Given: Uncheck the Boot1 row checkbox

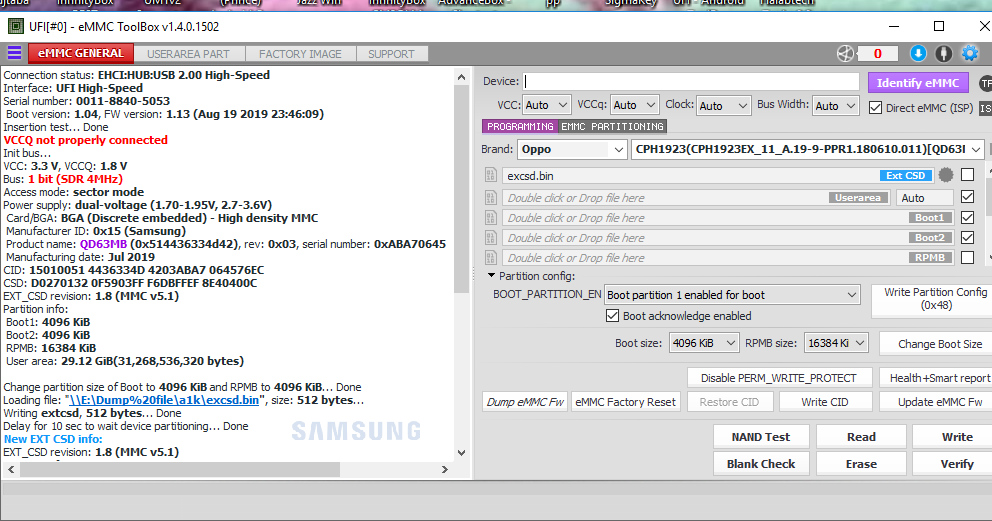Looking at the screenshot, I should (967, 218).
